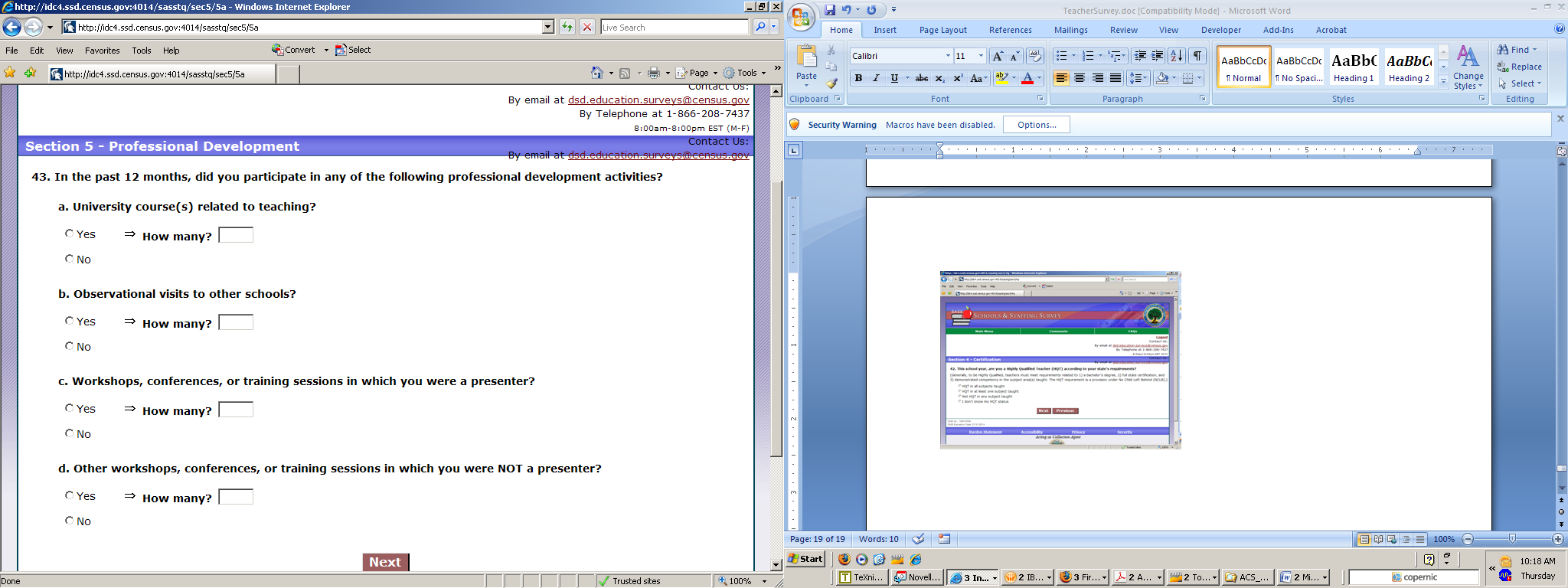Screen dimensions: 1568x588
Task: Click the How many field for question d
Action: click(236, 497)
